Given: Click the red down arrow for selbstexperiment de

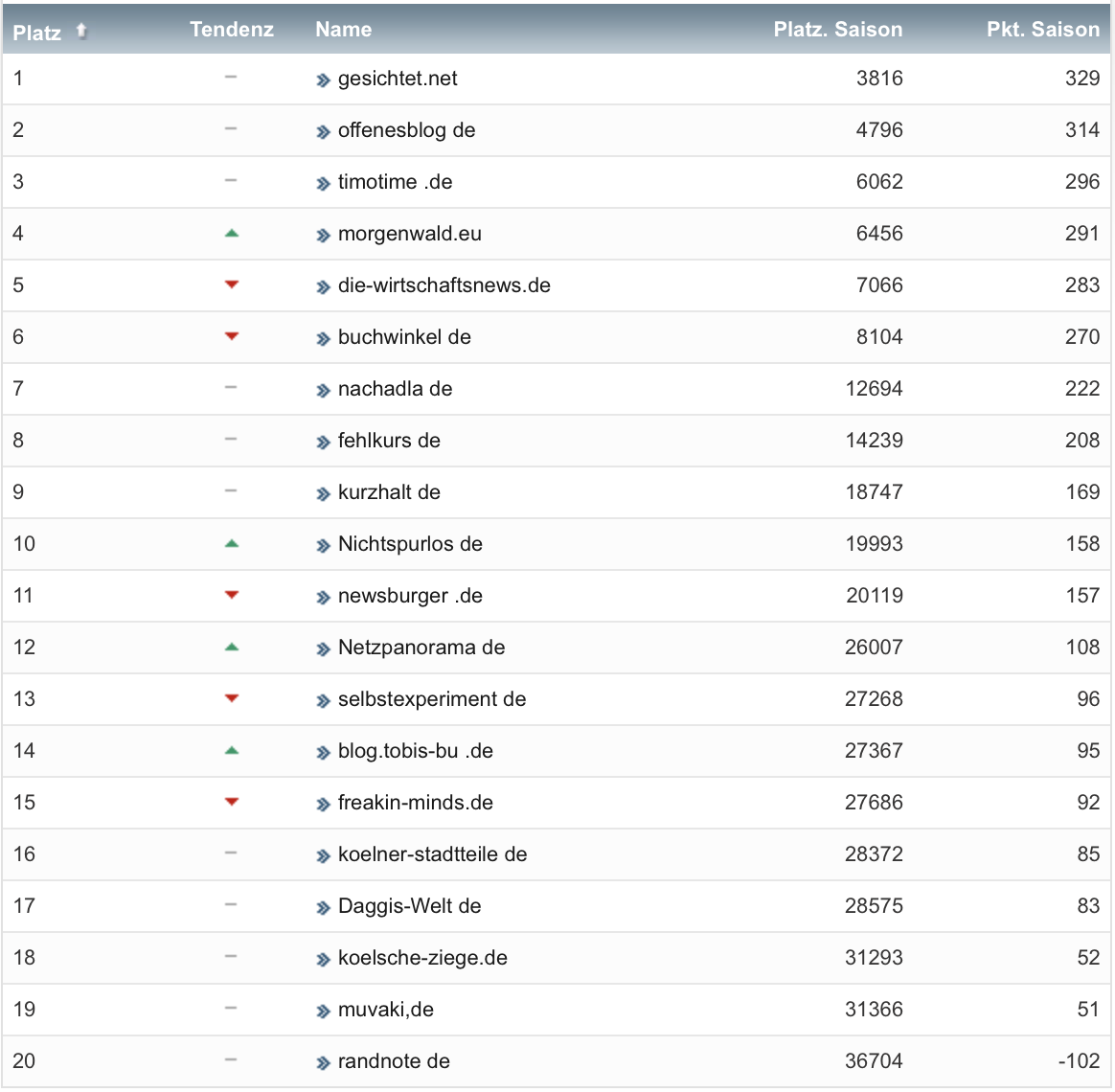Looking at the screenshot, I should pos(231,698).
